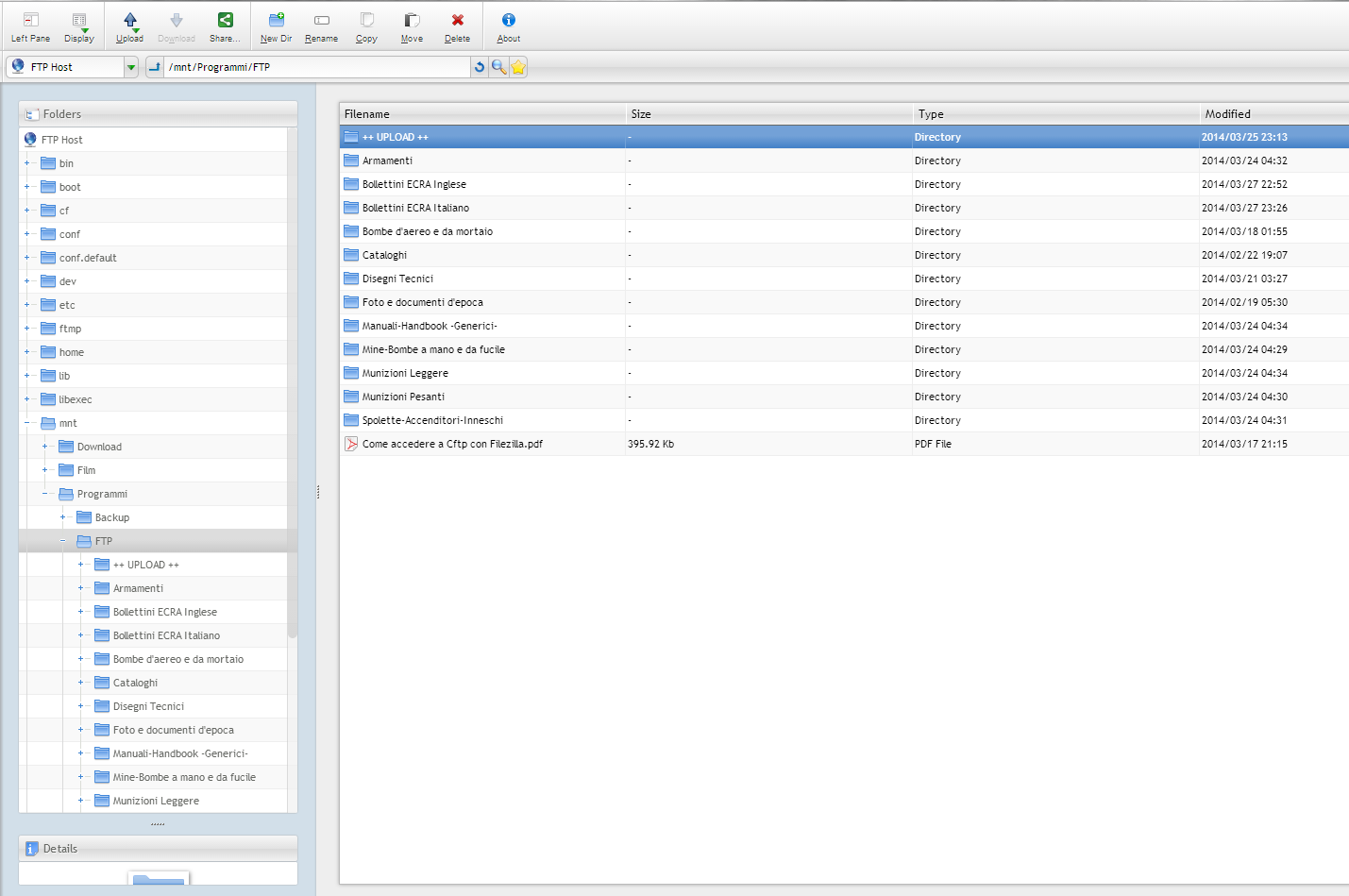Click the pane splitter handle dots
1349x896 pixels.
318,492
